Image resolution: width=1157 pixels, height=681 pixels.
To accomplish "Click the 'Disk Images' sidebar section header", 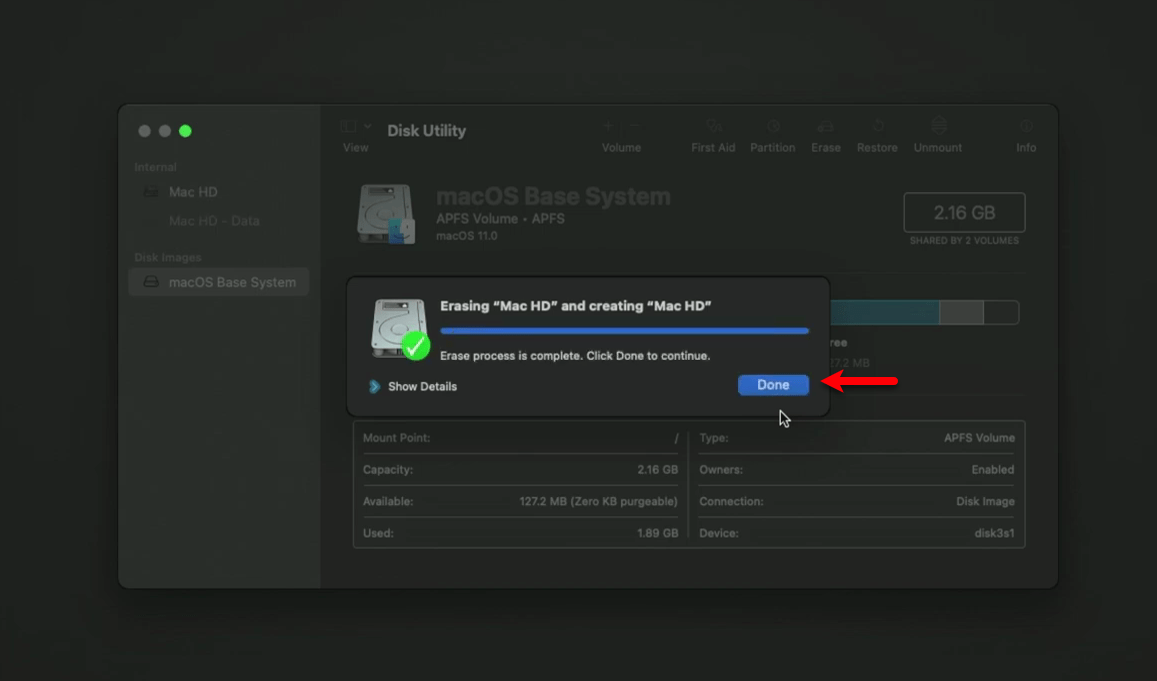I will (x=167, y=257).
